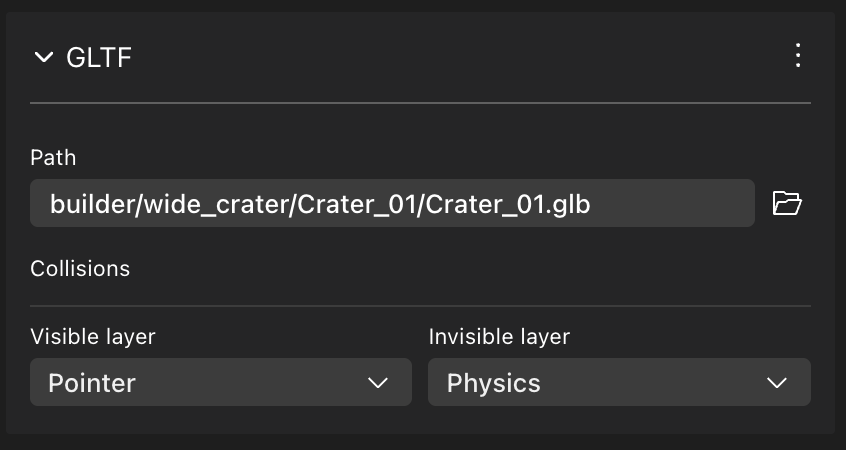Screen dimensions: 846x450
Task: Select the Pointer value text
Action: 92,383
